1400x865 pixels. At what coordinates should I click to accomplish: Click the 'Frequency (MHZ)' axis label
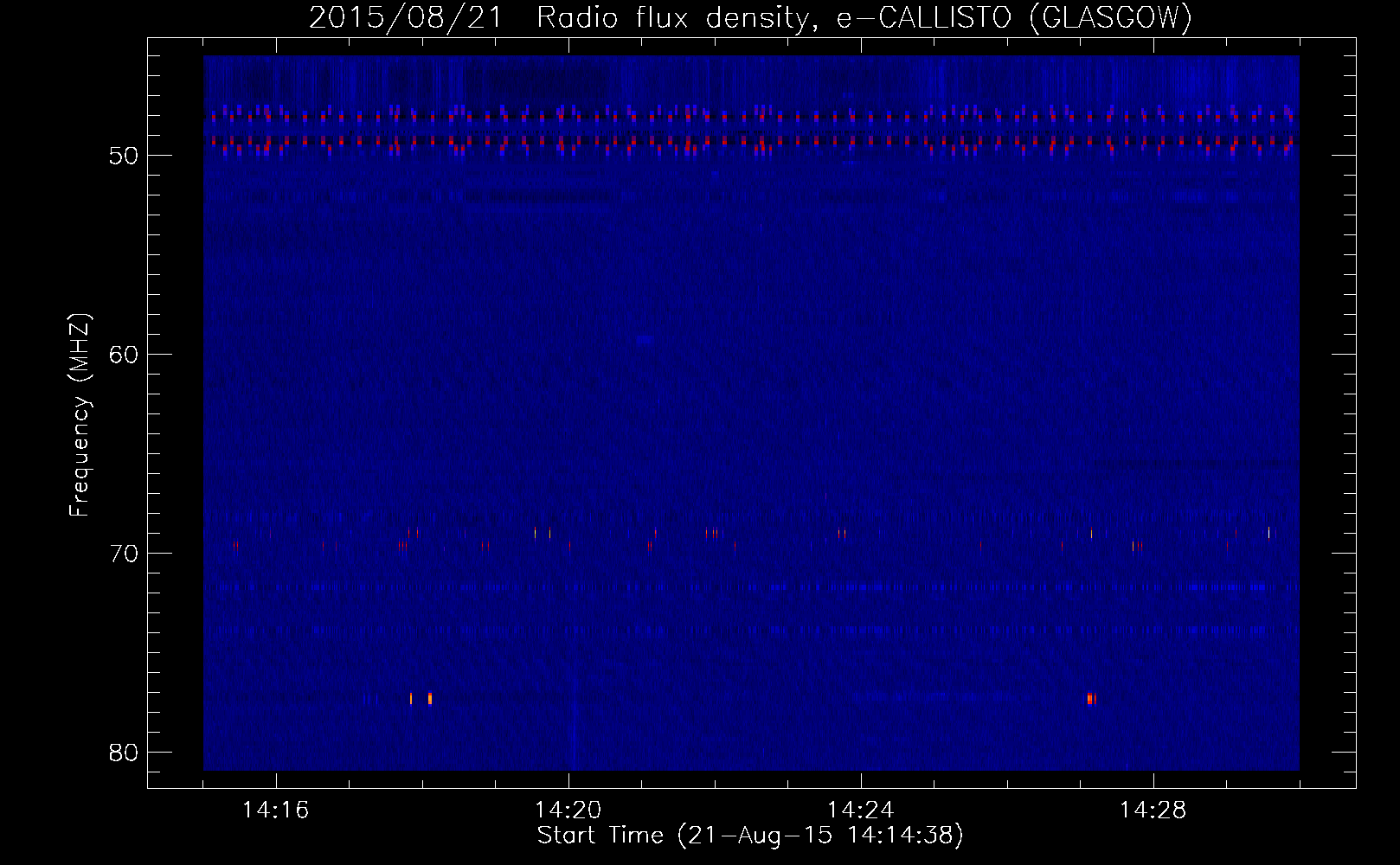80,415
